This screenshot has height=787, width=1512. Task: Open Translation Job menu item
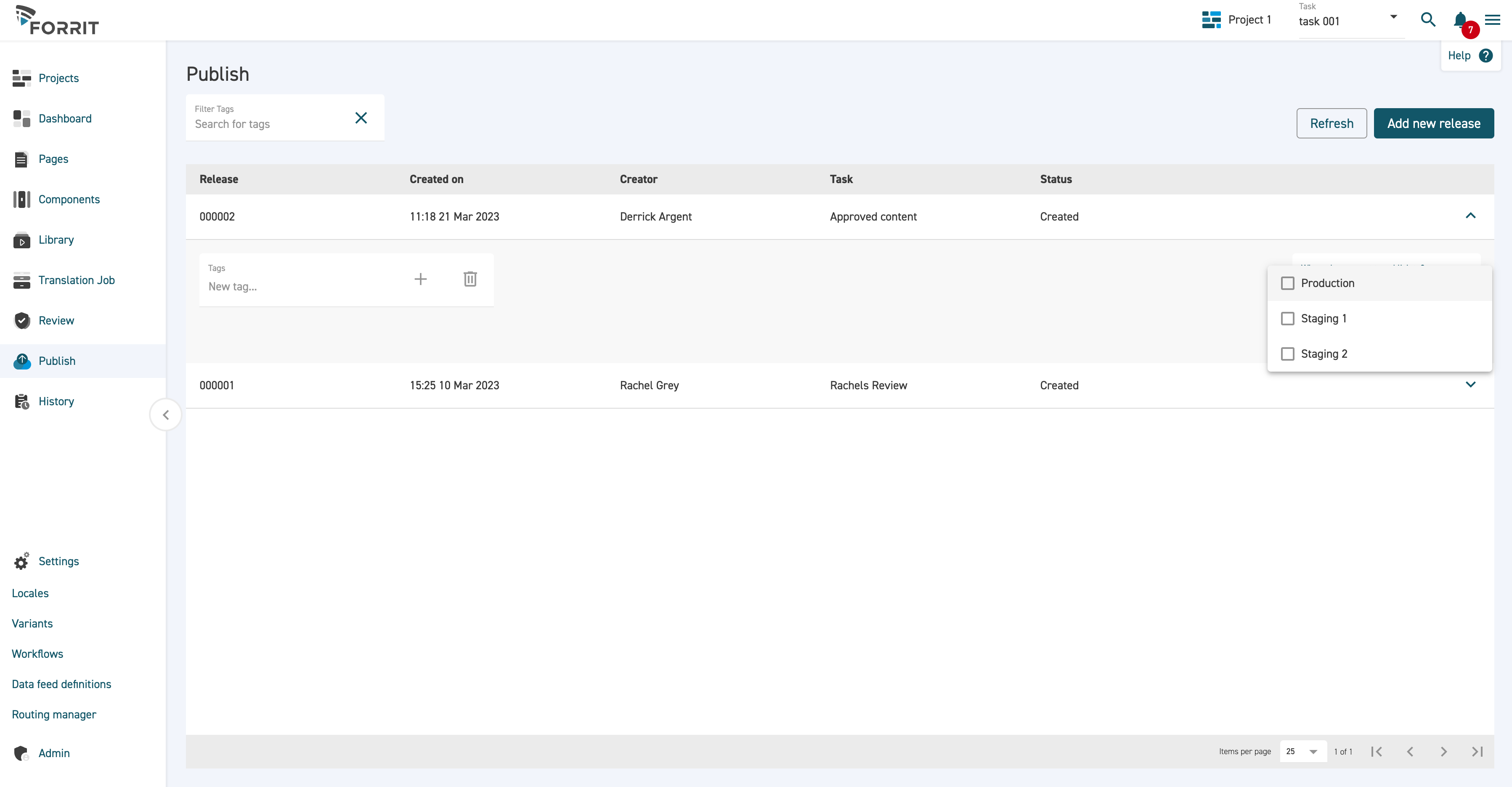pos(77,281)
